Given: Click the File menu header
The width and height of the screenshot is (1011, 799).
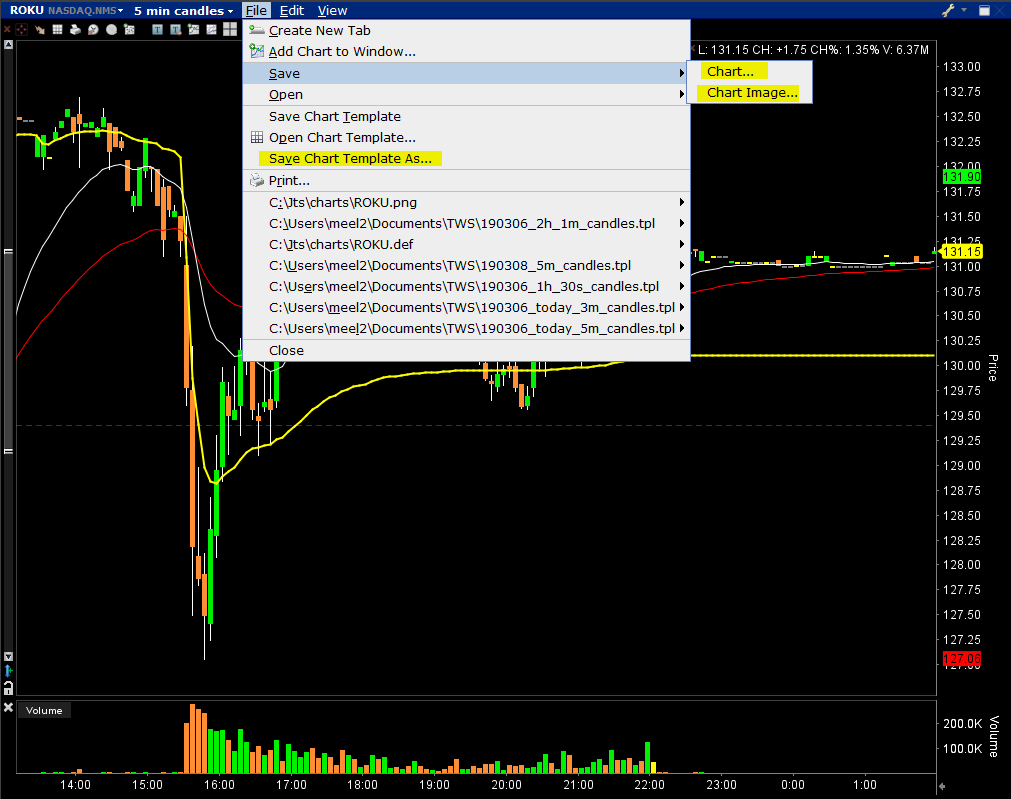Looking at the screenshot, I should pos(256,10).
